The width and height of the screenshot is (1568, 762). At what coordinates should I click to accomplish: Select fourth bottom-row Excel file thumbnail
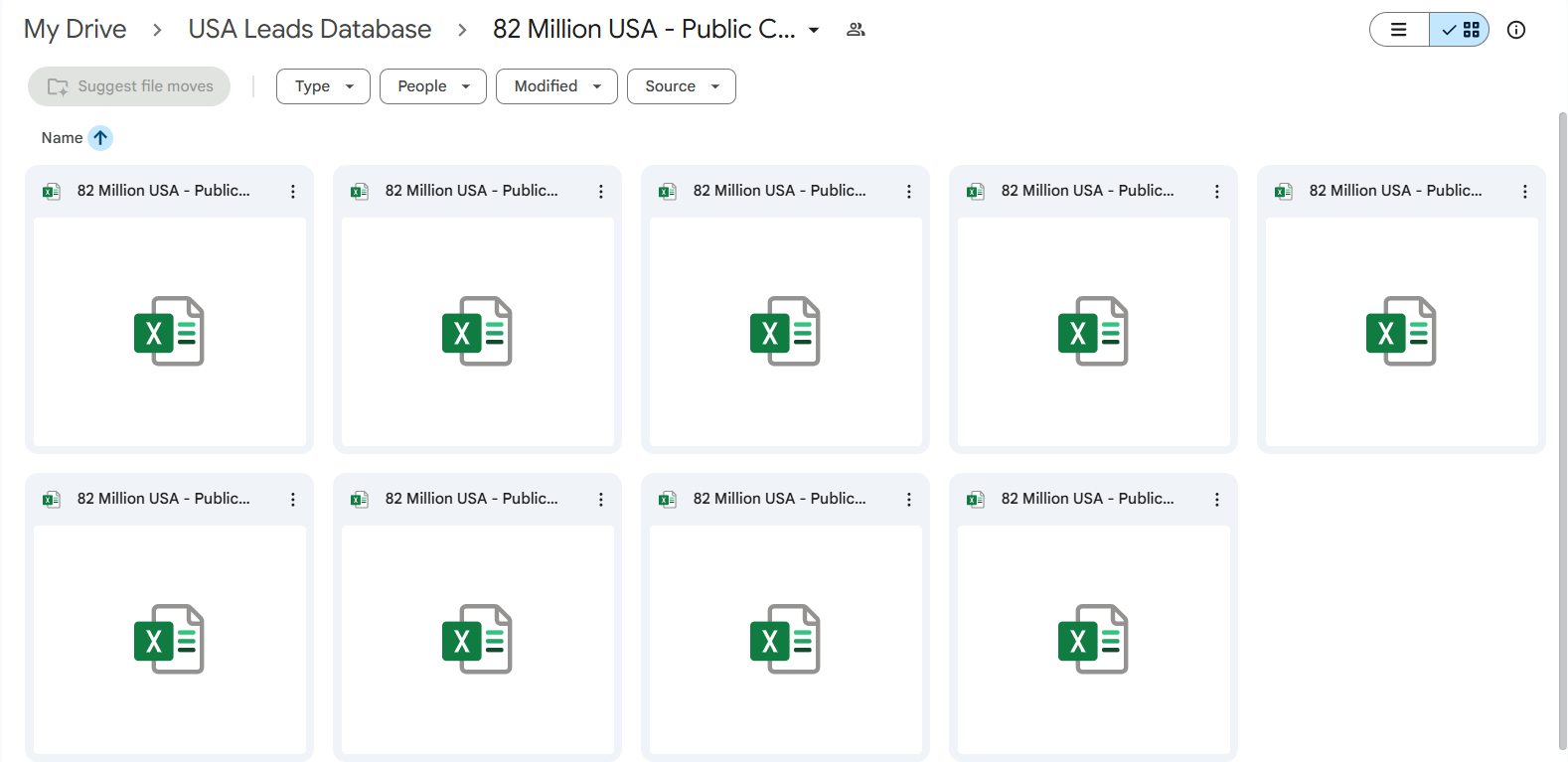(x=1094, y=640)
